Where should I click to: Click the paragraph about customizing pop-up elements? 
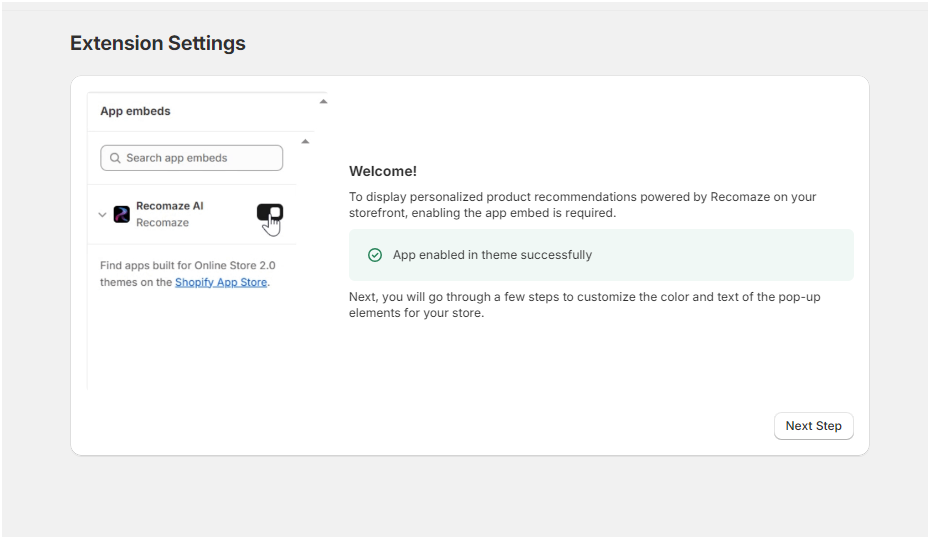[584, 305]
